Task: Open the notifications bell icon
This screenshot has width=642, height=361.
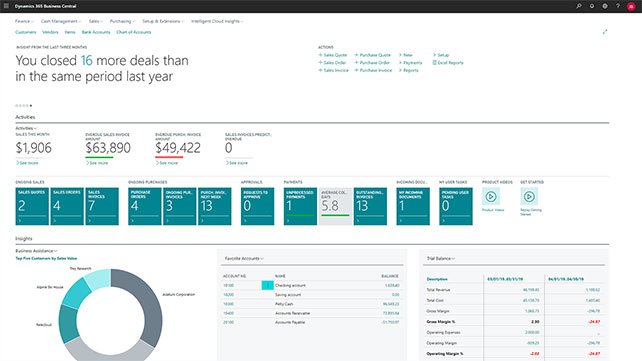Action: 592,6
